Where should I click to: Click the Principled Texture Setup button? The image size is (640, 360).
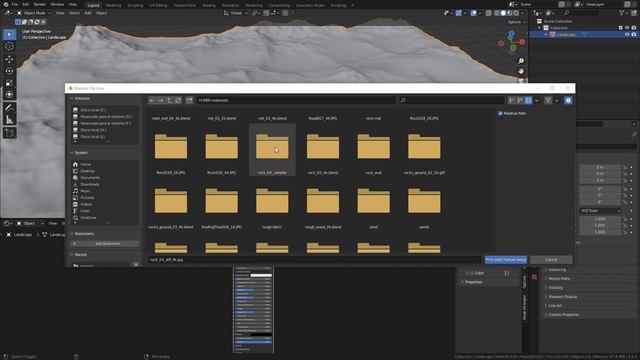point(506,260)
